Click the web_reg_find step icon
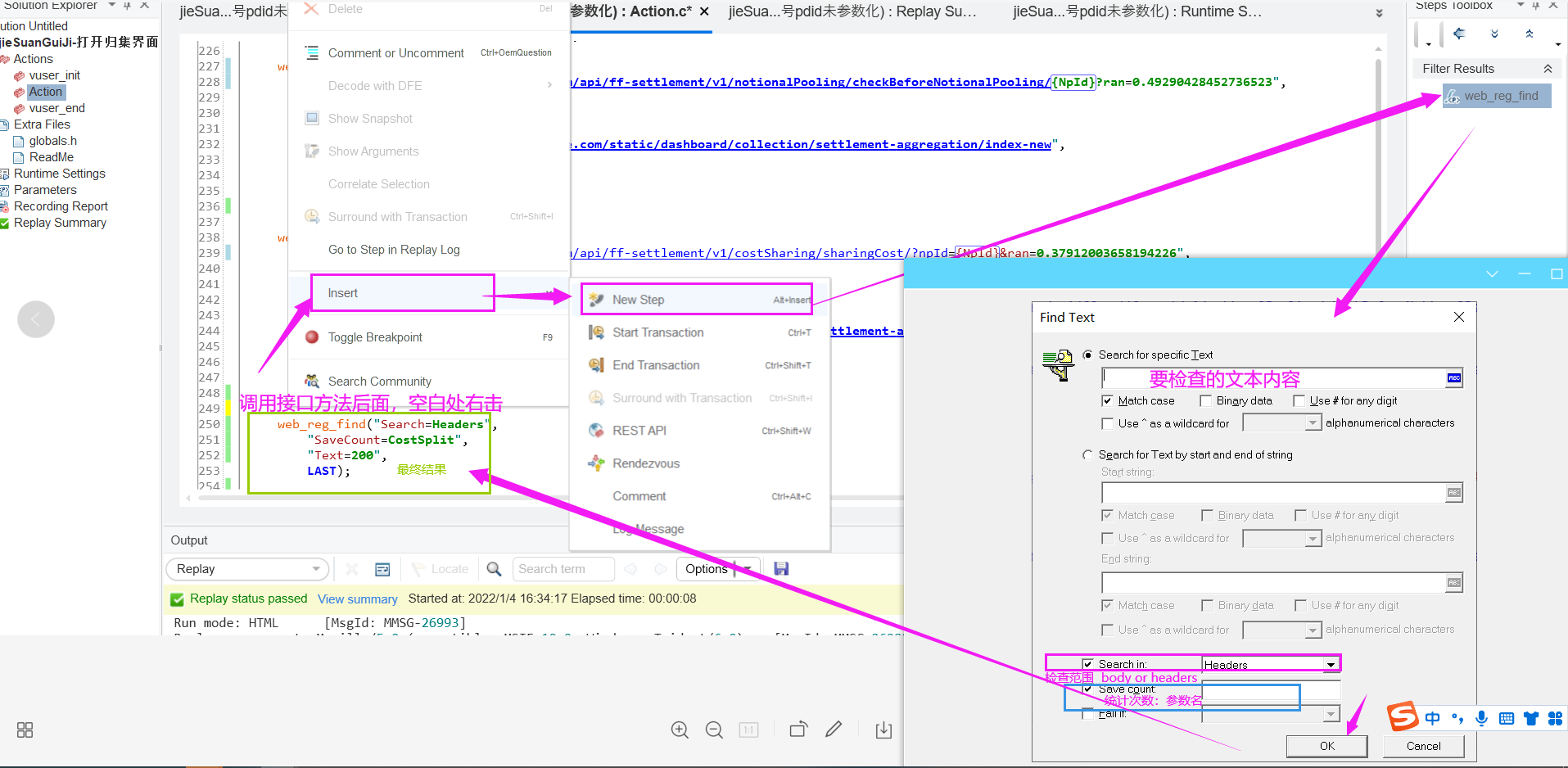This screenshot has width=1568, height=768. (1453, 97)
